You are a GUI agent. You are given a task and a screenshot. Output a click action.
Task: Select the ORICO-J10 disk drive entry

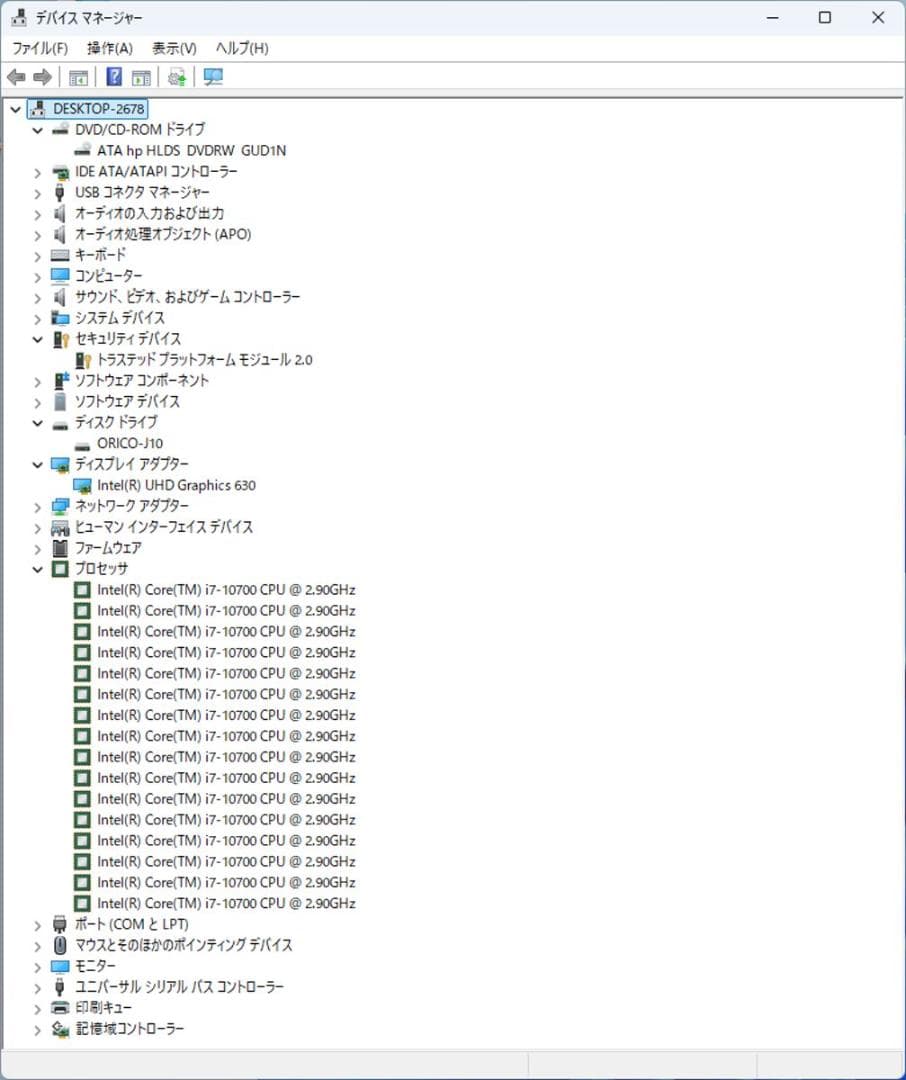pos(128,443)
